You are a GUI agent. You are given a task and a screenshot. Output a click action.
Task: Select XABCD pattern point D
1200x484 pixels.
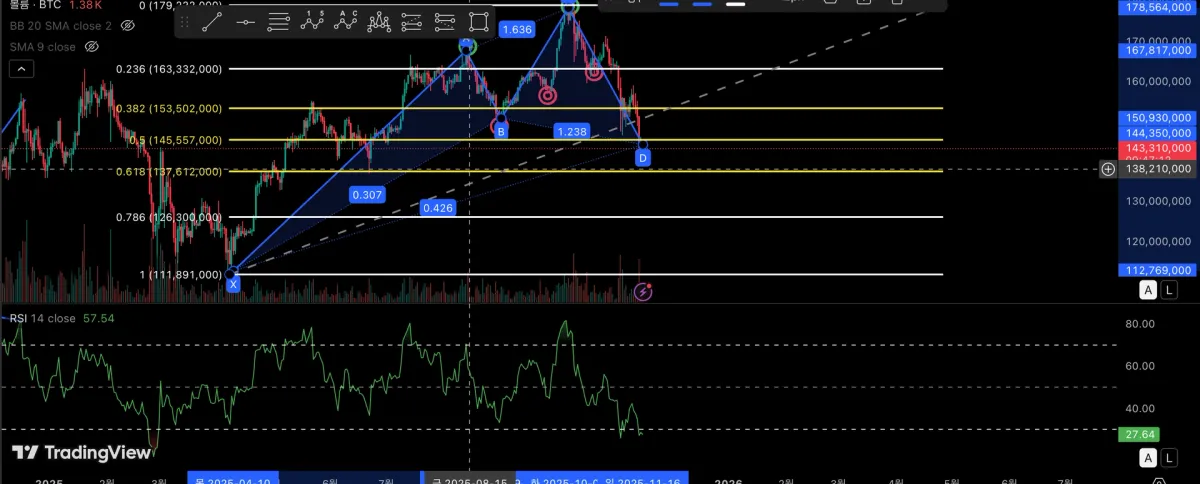point(643,157)
